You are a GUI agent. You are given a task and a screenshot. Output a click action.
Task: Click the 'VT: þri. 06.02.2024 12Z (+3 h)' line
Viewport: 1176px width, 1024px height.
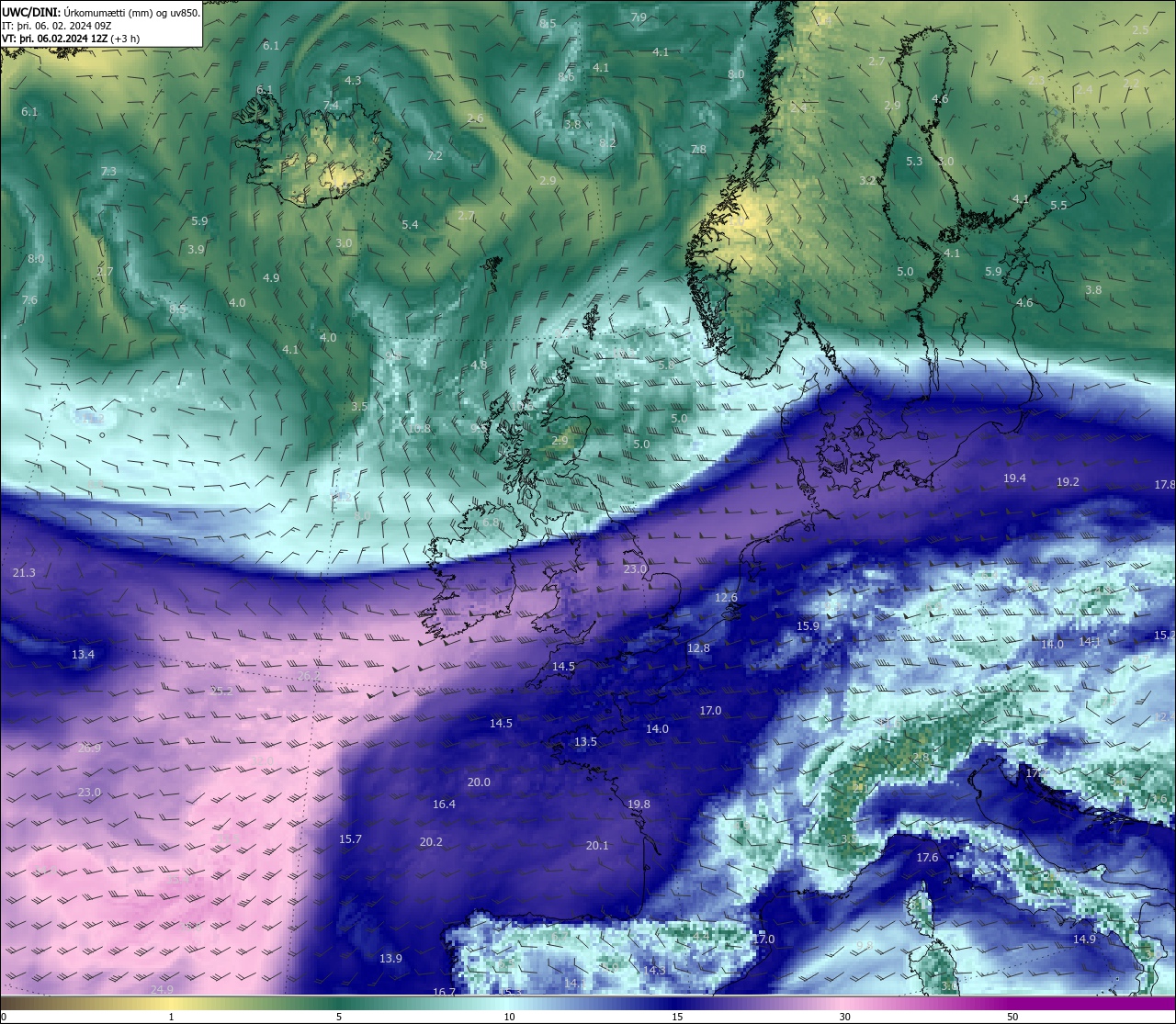pyautogui.click(x=71, y=39)
